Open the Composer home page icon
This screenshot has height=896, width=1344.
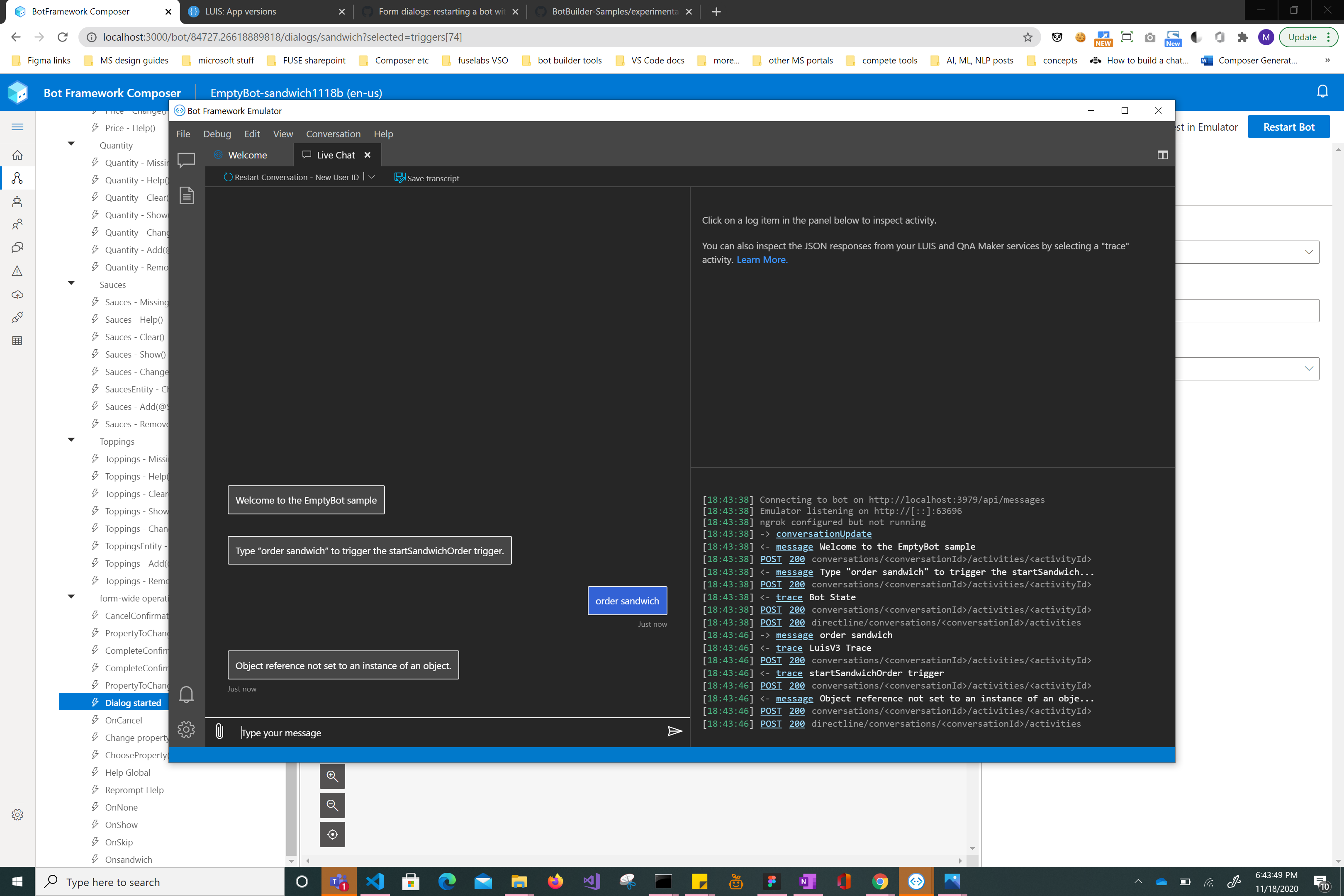point(18,155)
